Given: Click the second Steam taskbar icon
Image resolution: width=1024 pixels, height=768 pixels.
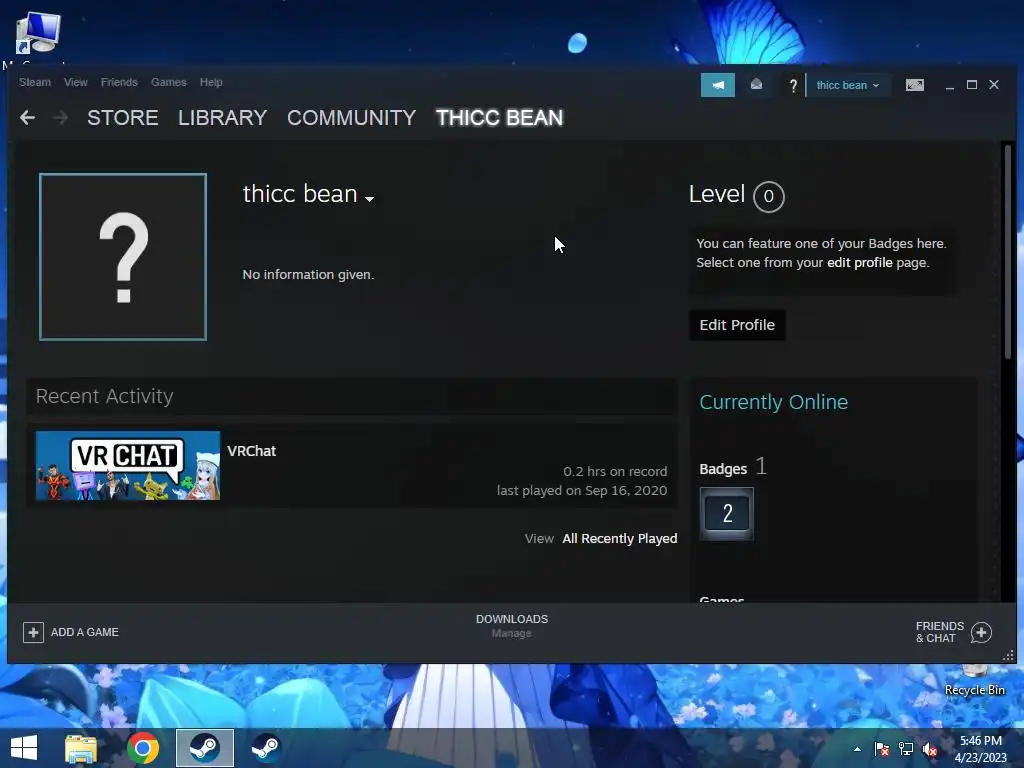Looking at the screenshot, I should [x=266, y=748].
